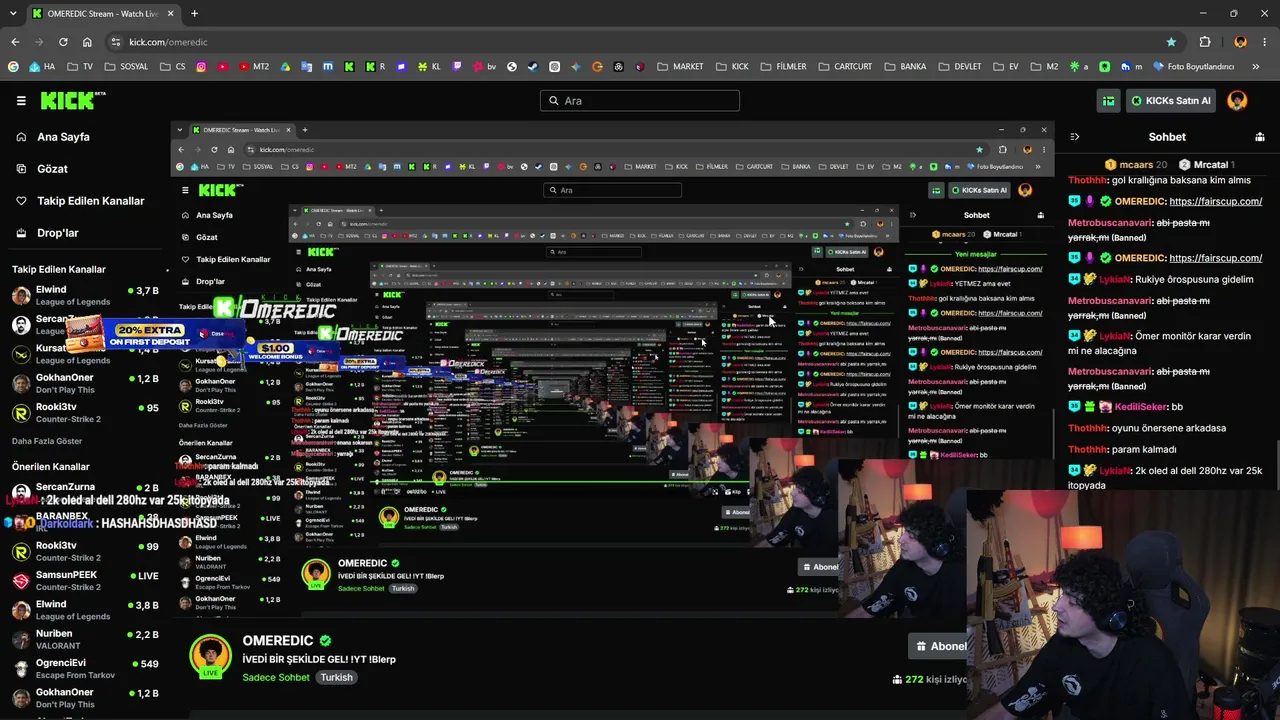Image resolution: width=1280 pixels, height=720 pixels.
Task: Click Mrcatal in the chat leaderboard row
Action: [x=1206, y=164]
